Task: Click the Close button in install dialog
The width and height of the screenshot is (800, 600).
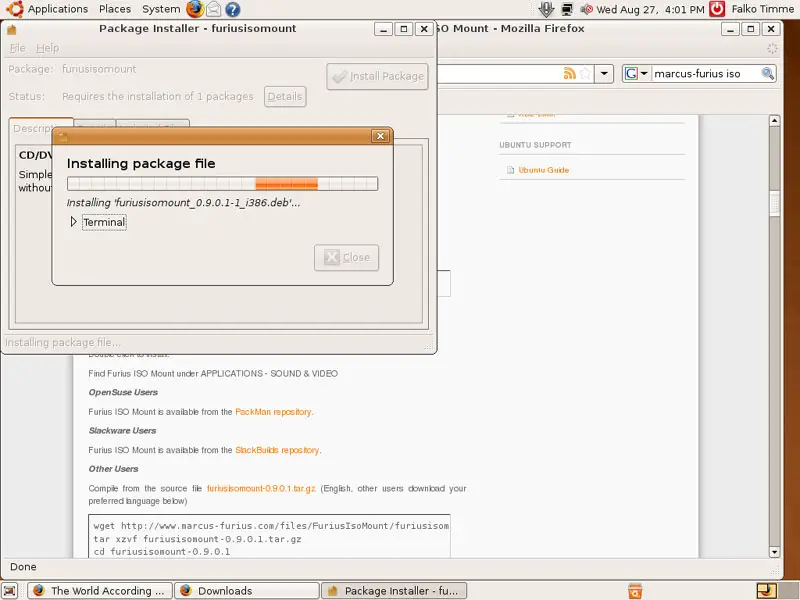Action: tap(346, 257)
